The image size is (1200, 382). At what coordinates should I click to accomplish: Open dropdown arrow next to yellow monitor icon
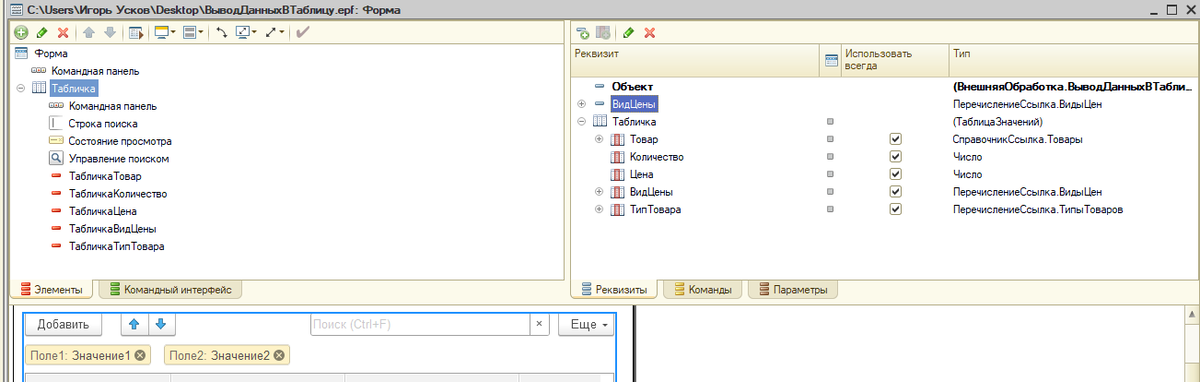point(173,33)
